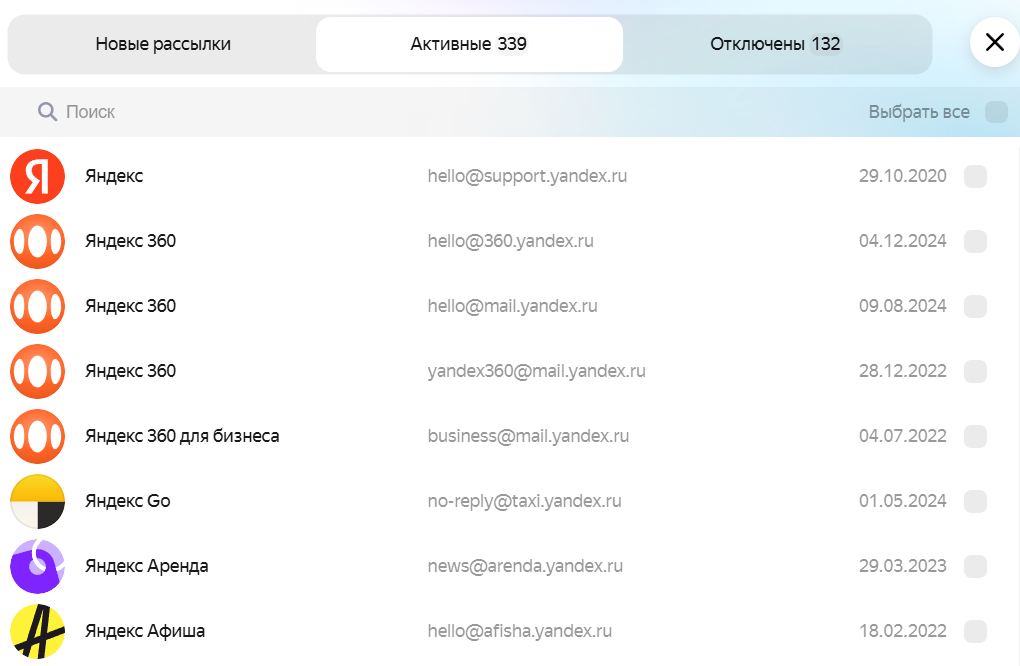Click the yellow Яндекс Афиша logo

[37, 632]
